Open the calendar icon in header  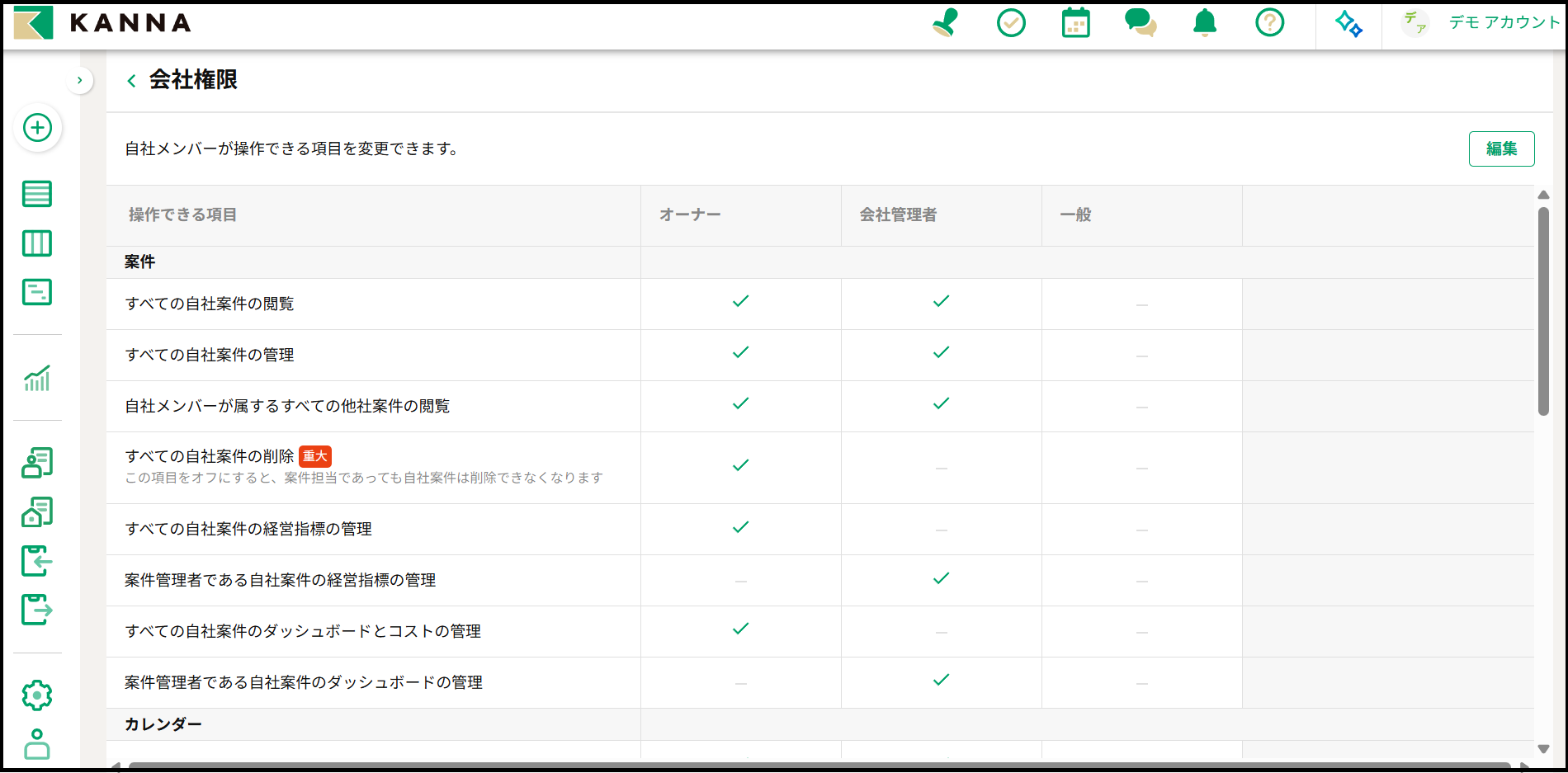click(x=1075, y=23)
